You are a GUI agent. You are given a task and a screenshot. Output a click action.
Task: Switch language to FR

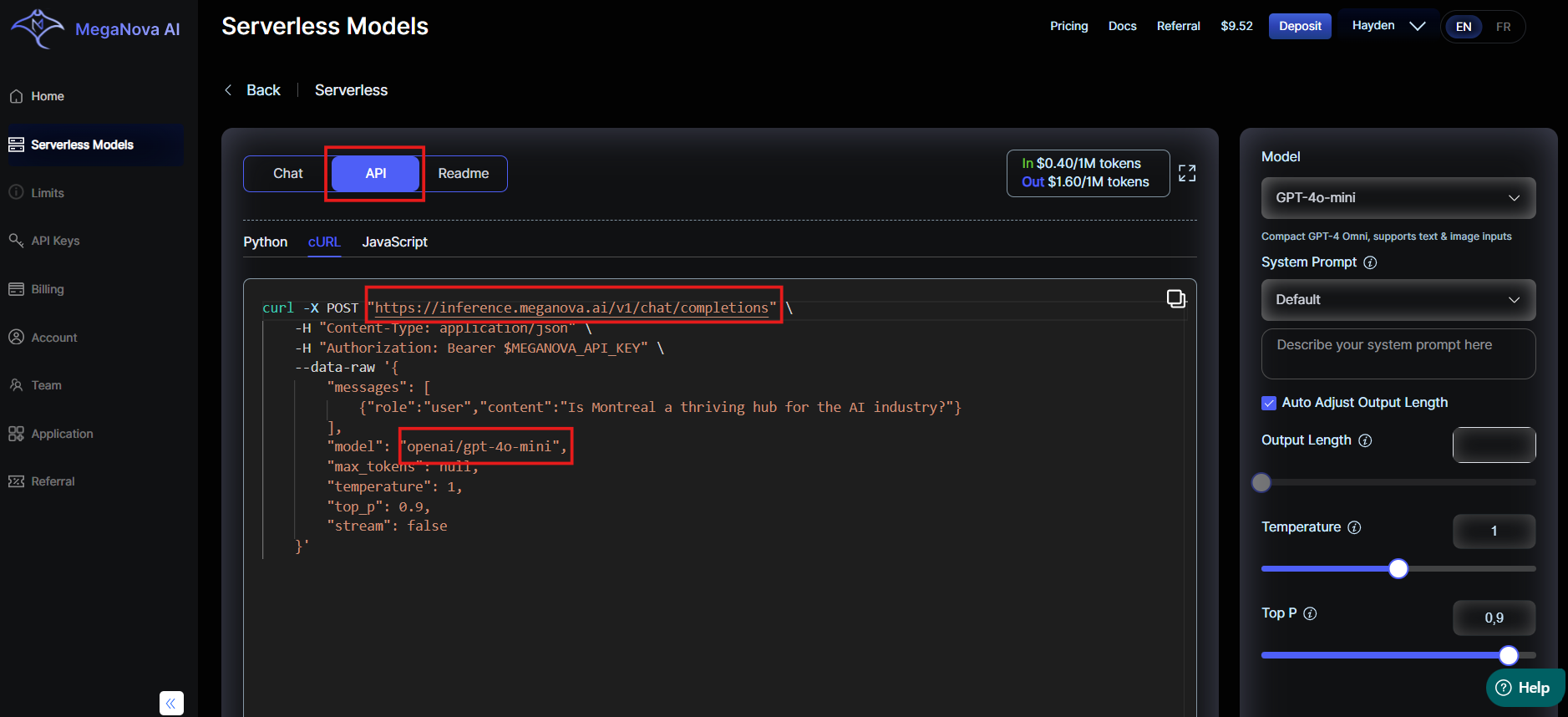point(1503,27)
